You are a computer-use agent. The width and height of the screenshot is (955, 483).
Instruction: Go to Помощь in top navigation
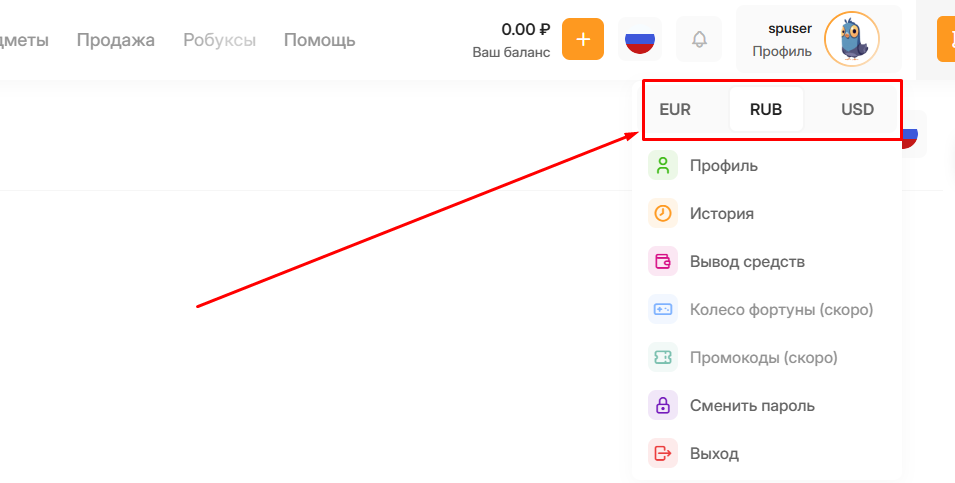click(x=319, y=40)
